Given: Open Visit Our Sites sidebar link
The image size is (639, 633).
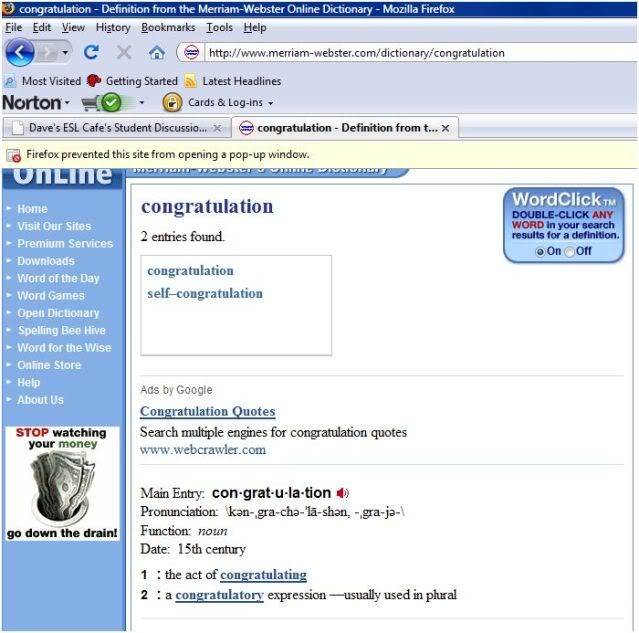Looking at the screenshot, I should click(54, 226).
